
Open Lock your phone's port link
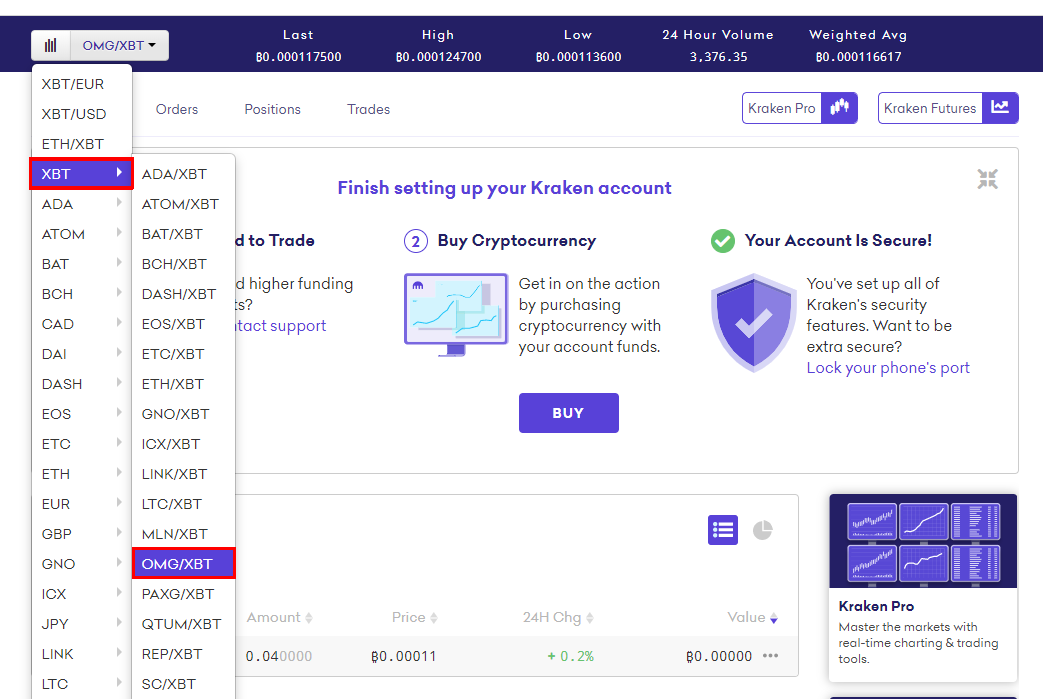click(888, 368)
